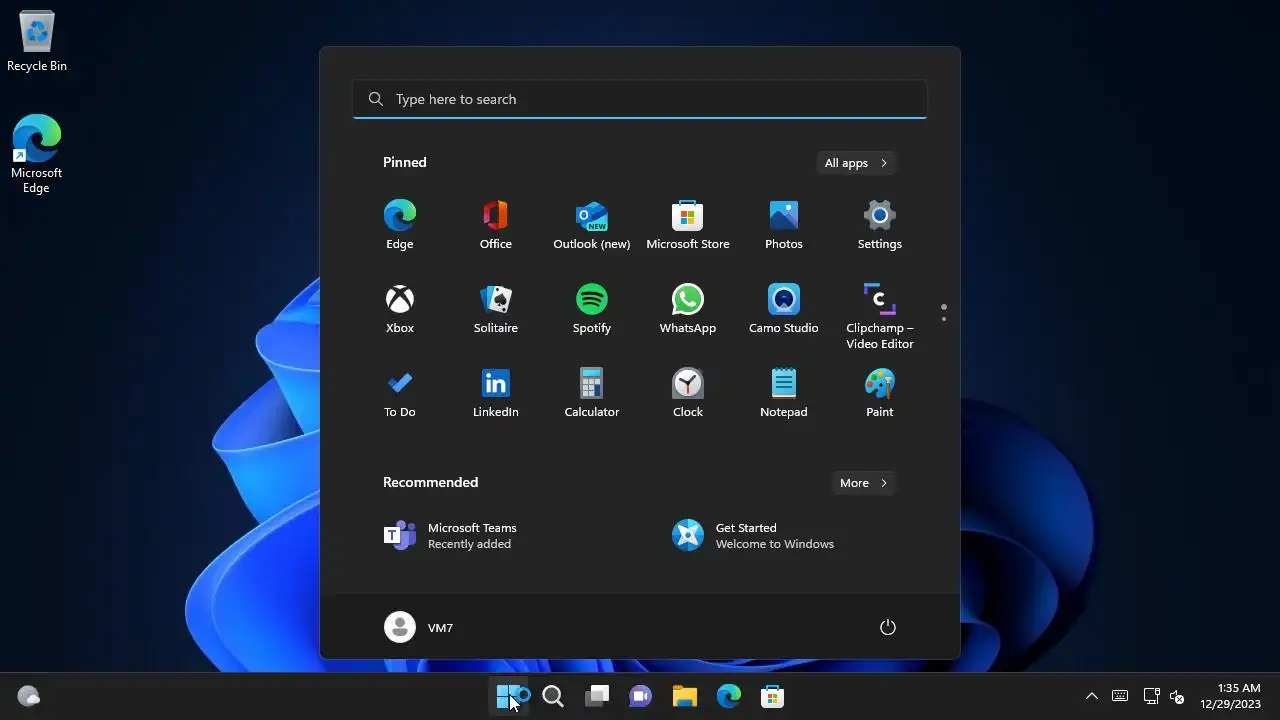This screenshot has height=720, width=1280.
Task: Launch Spotify from pinned apps
Action: click(592, 310)
